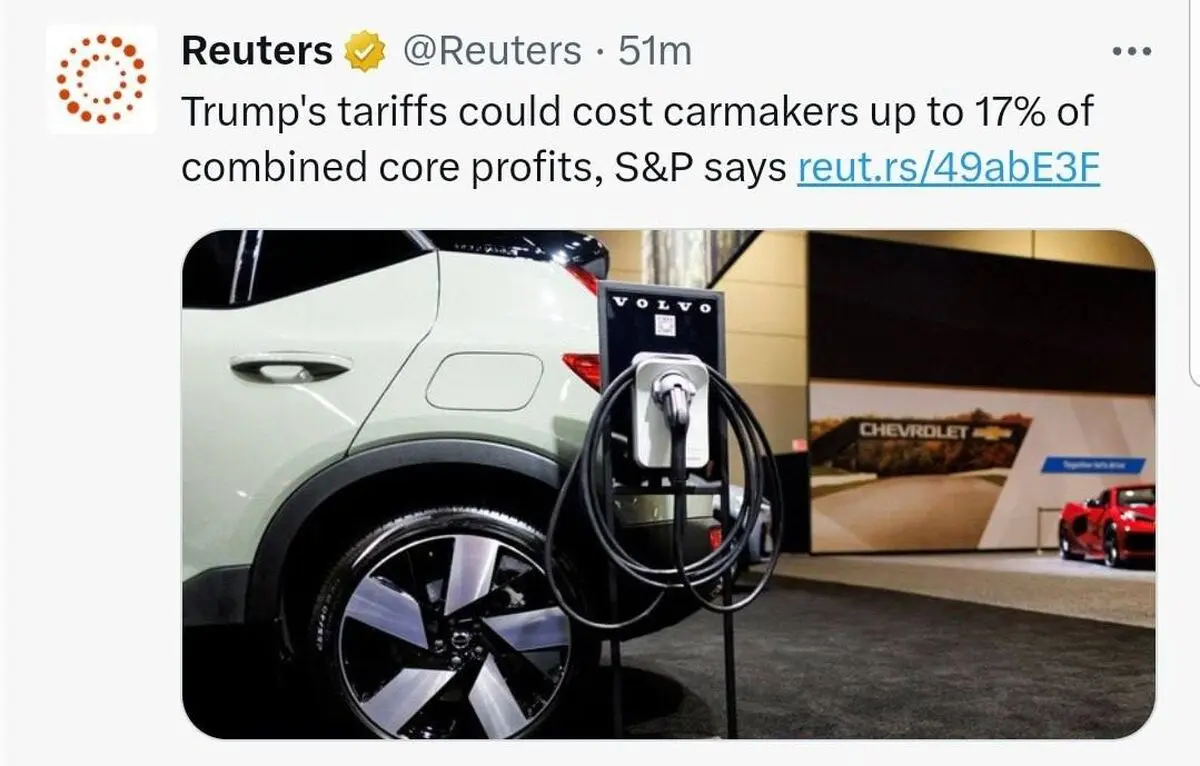Image resolution: width=1200 pixels, height=766 pixels.
Task: Click the red sports car in the photo
Action: (x=1107, y=524)
